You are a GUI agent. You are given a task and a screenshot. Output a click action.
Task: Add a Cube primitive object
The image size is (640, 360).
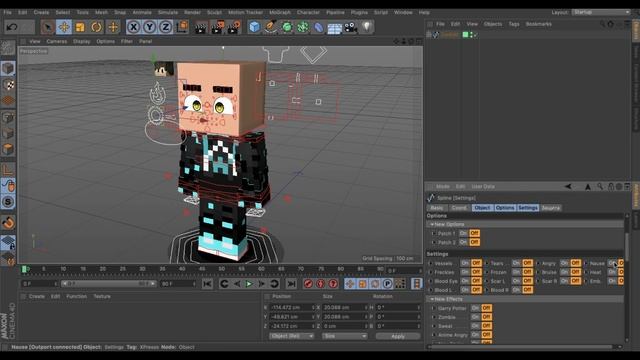coord(254,27)
